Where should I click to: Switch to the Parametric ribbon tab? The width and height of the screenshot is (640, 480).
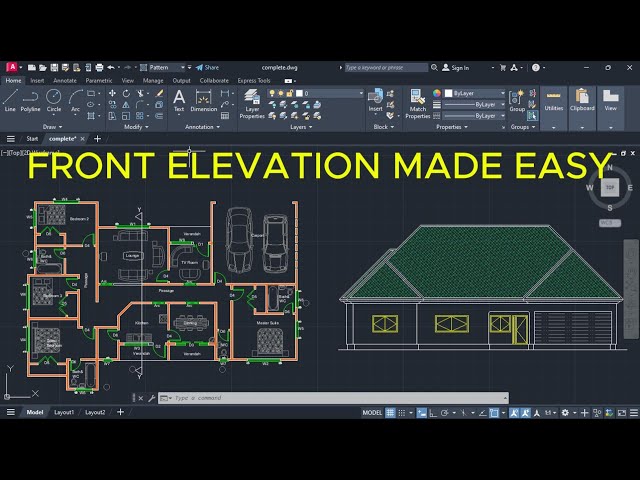coord(99,80)
